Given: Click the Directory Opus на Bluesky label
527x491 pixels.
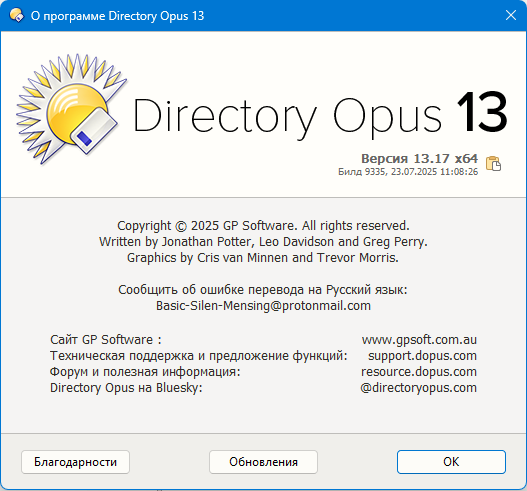Looking at the screenshot, I should click(126, 388).
